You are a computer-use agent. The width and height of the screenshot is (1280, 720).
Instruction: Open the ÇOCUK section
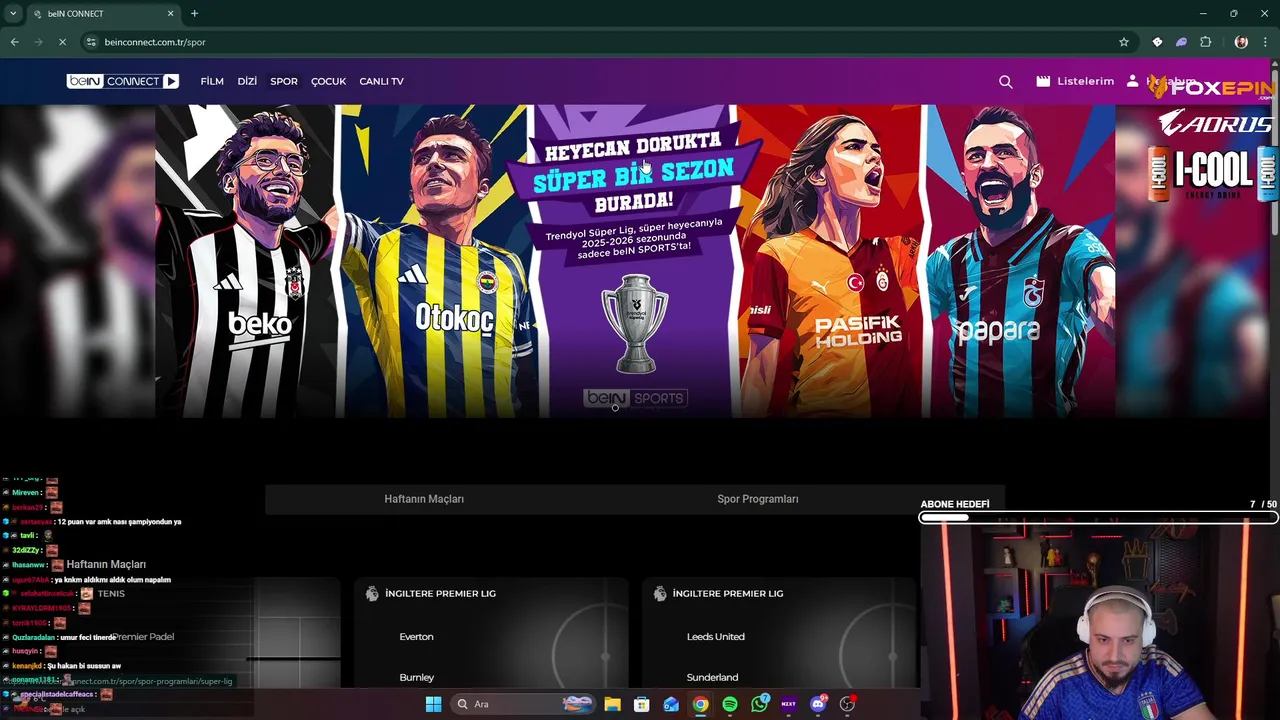tap(328, 81)
